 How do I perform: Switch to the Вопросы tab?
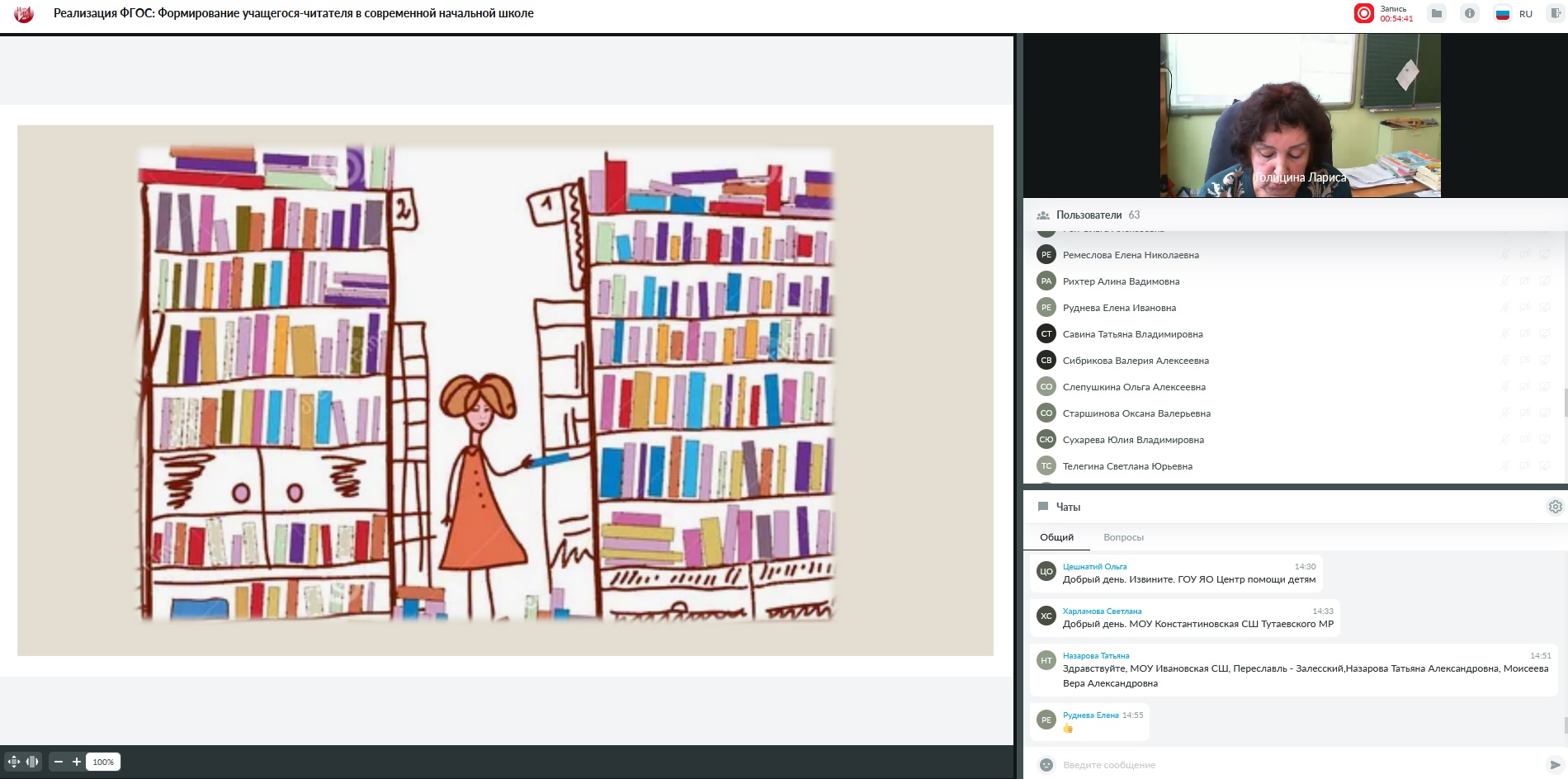point(1123,537)
